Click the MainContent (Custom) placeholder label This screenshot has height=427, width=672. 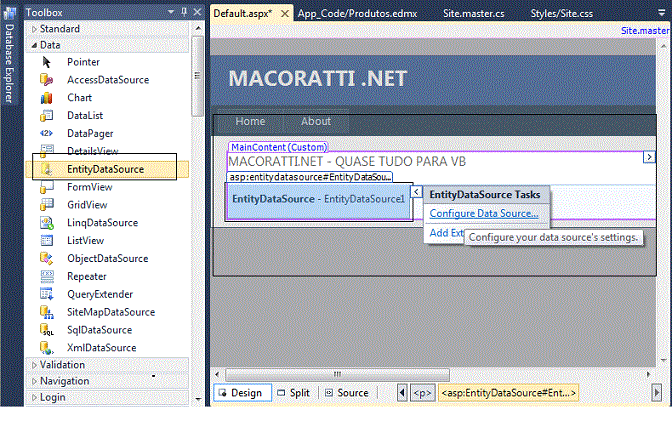(x=279, y=147)
